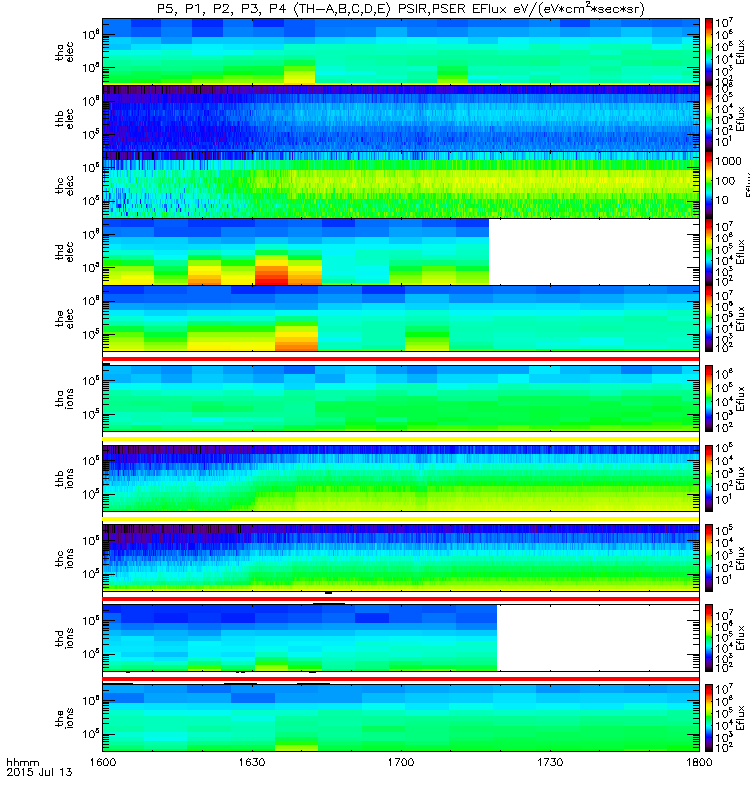Click the thb ions Eflux color bar
750x800 pixels.
[x=709, y=478]
